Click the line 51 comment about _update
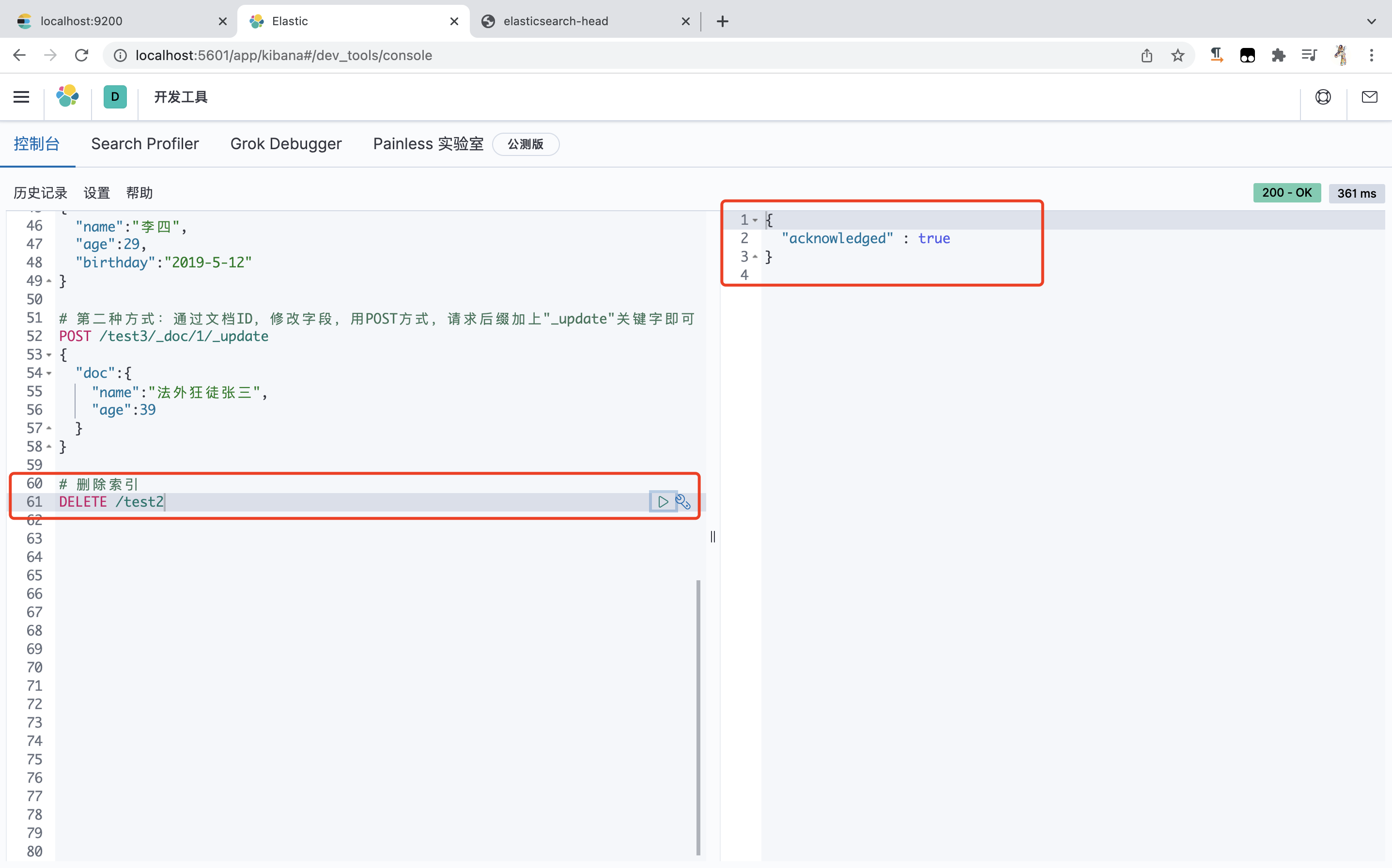This screenshot has width=1392, height=868. pos(377,318)
